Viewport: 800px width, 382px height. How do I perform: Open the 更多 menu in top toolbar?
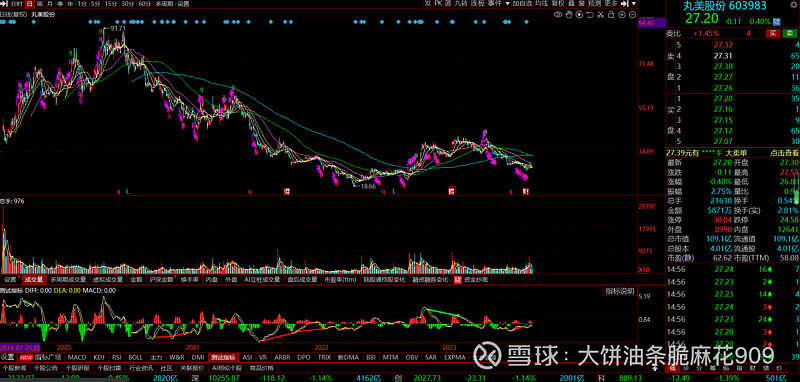(x=611, y=3)
